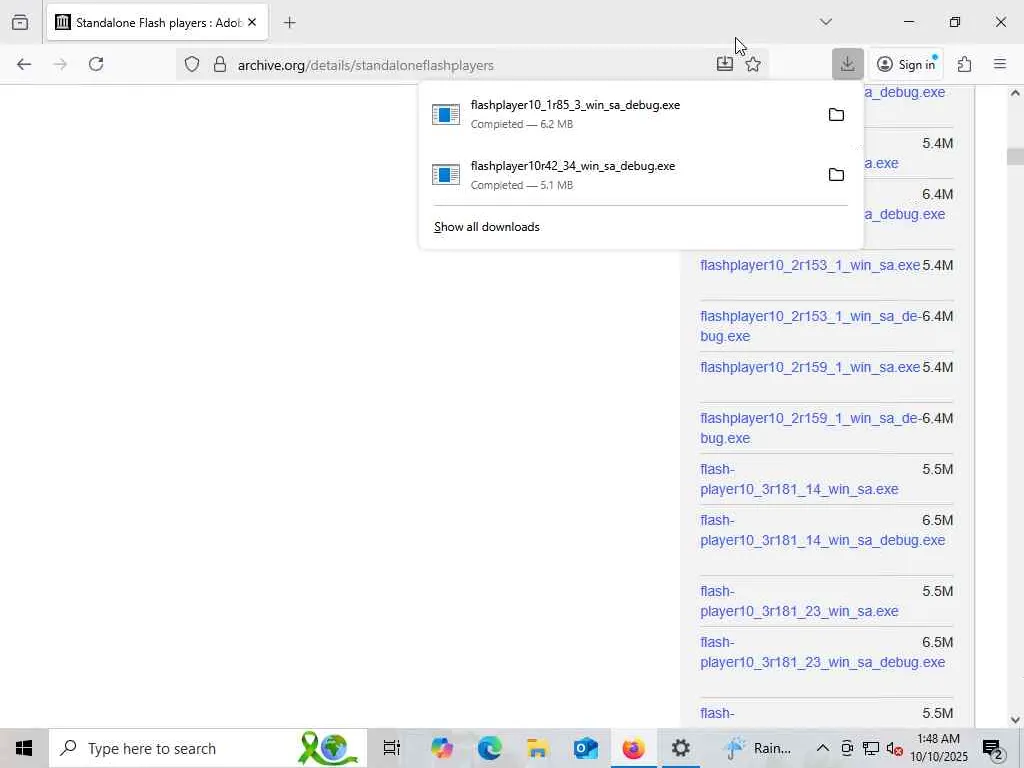Click the page scrollbar thumb
This screenshot has height=768, width=1024.
(x=1015, y=157)
